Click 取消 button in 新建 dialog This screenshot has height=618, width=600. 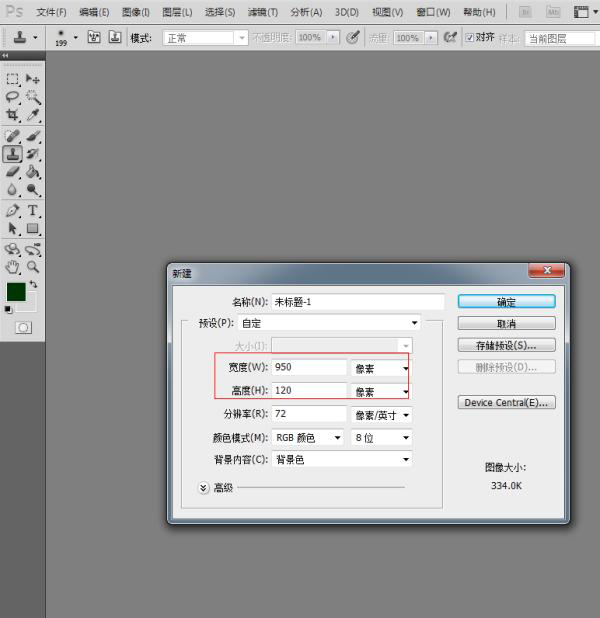507,324
